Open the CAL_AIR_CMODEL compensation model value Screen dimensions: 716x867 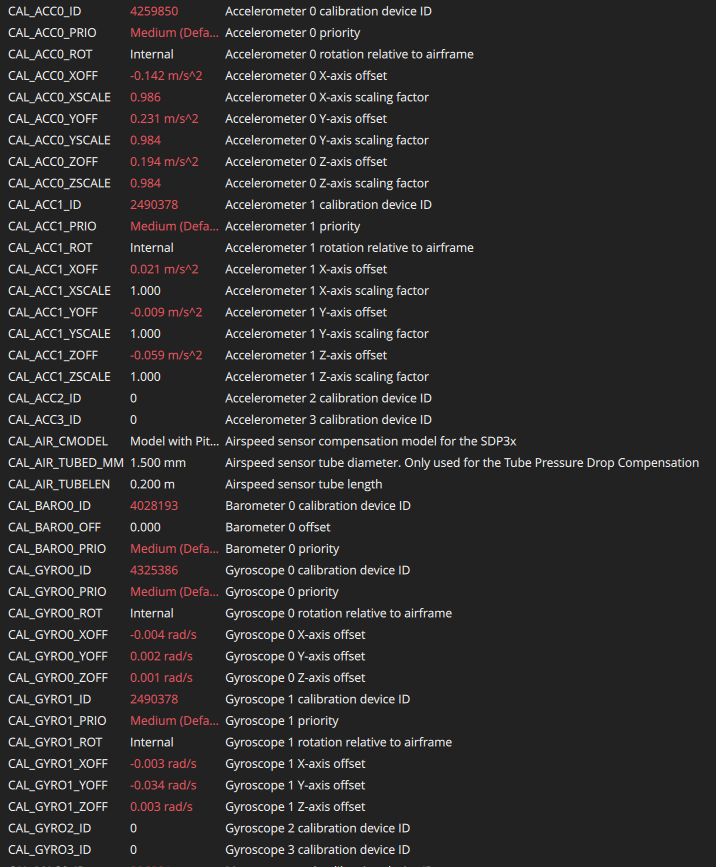tap(174, 441)
